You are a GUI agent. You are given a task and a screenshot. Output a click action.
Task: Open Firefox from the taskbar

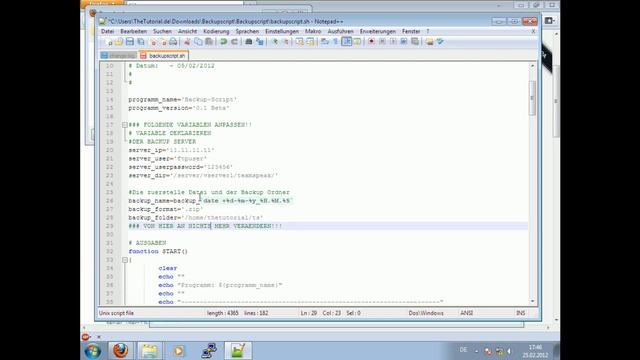tap(120, 351)
